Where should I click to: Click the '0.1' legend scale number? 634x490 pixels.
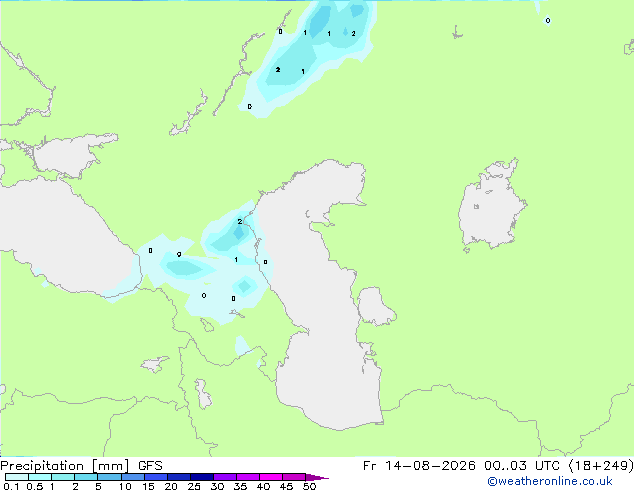point(11,486)
